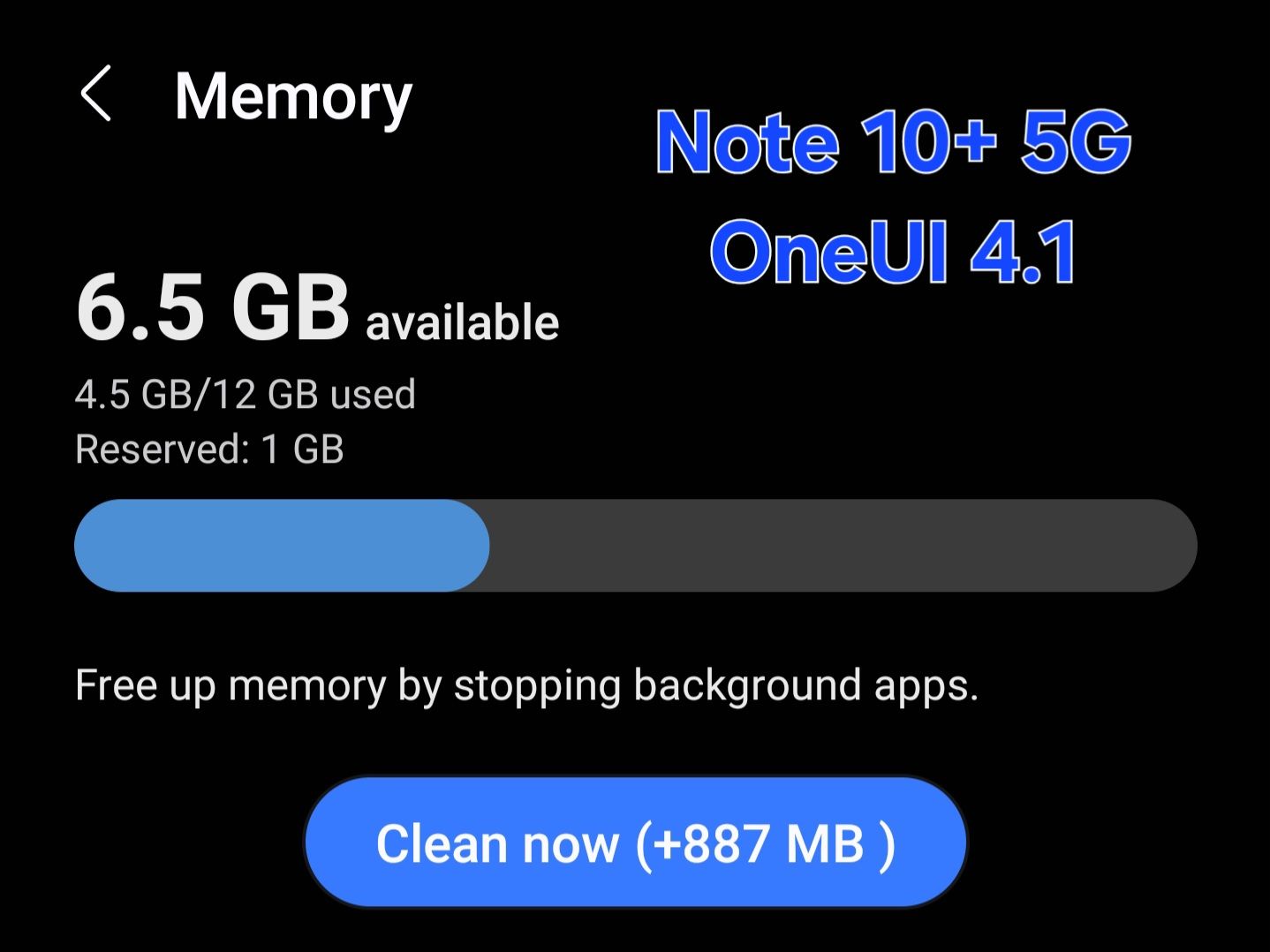This screenshot has width=1270, height=952.
Task: Click the Free up memory description text
Action: [526, 685]
